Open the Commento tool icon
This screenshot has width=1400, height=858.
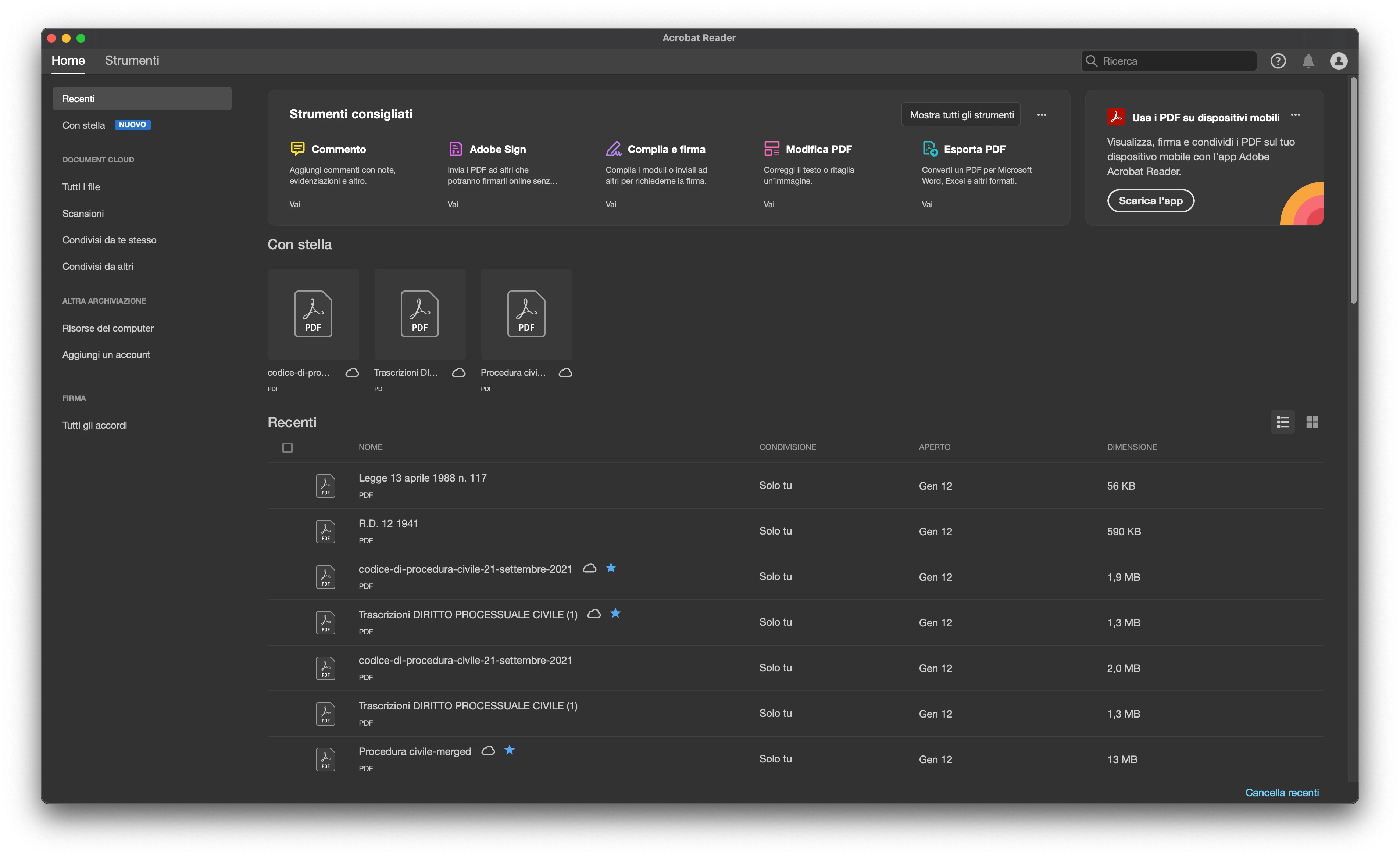[297, 149]
